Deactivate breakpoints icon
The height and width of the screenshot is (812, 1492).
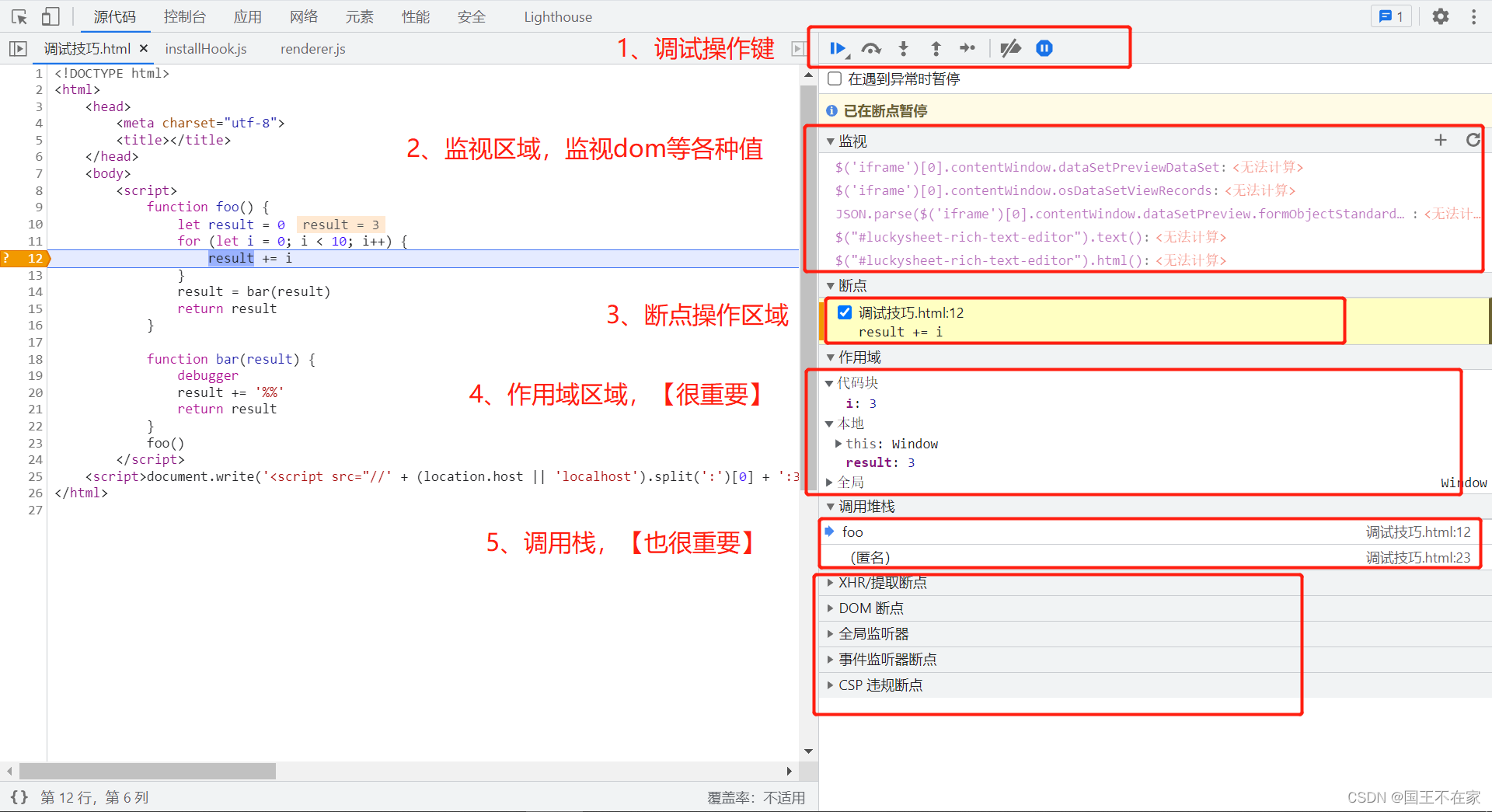pyautogui.click(x=1010, y=48)
